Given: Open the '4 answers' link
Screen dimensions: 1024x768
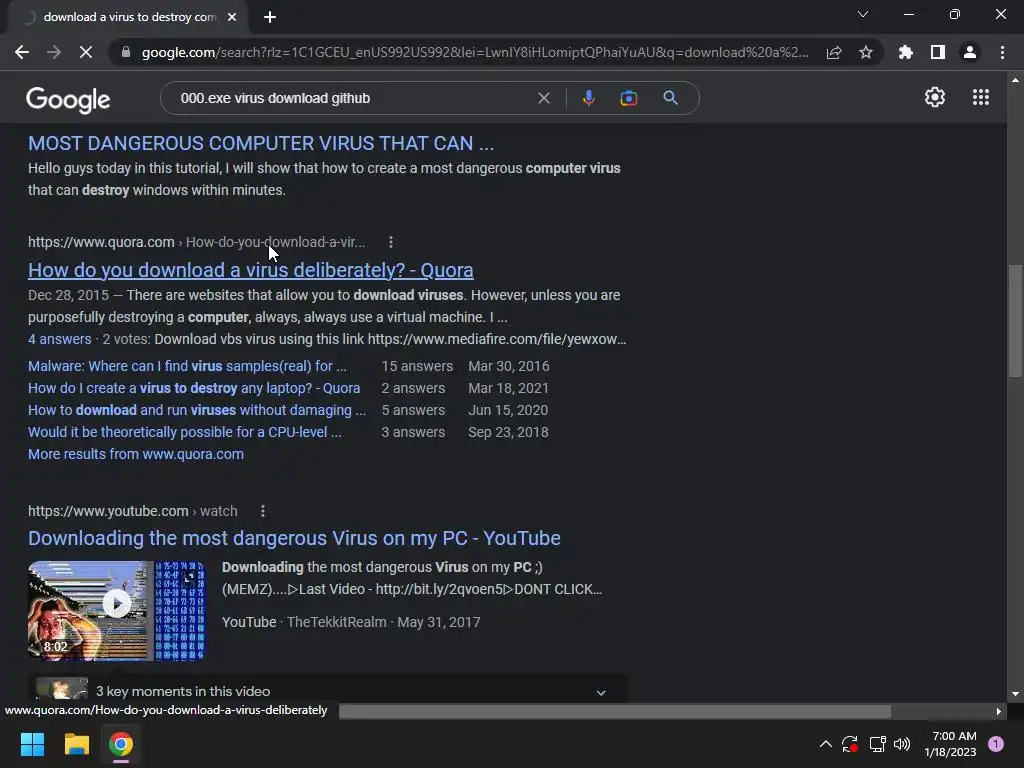Looking at the screenshot, I should 59,339.
